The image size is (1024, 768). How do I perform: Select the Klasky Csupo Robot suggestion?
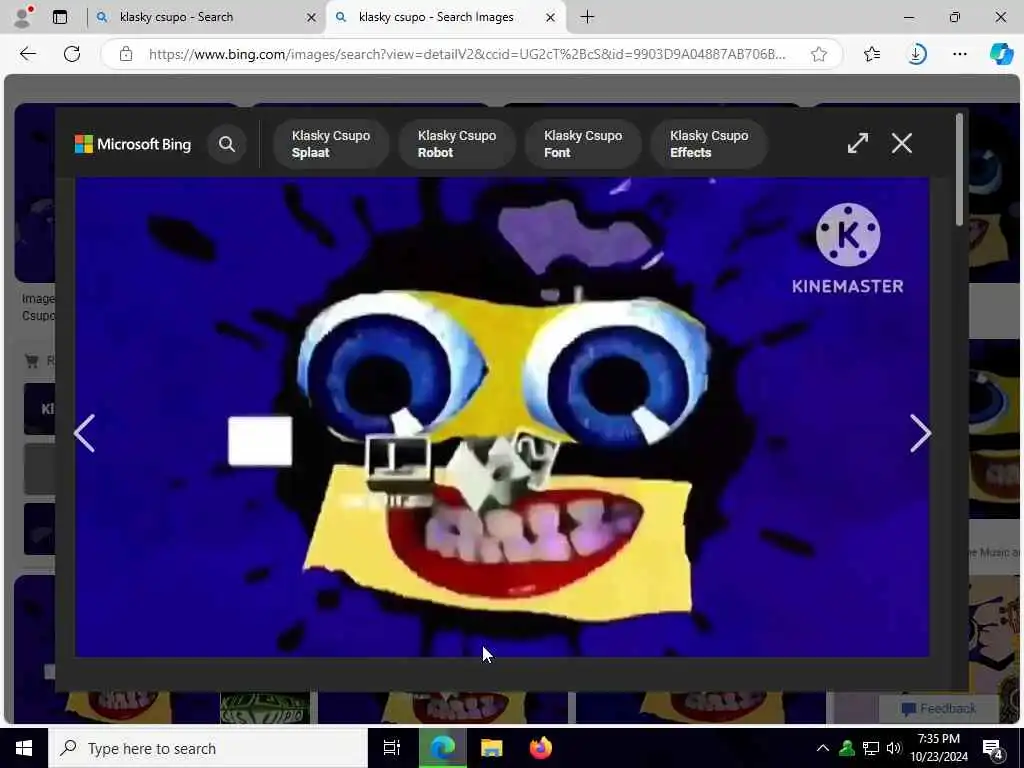click(x=457, y=144)
